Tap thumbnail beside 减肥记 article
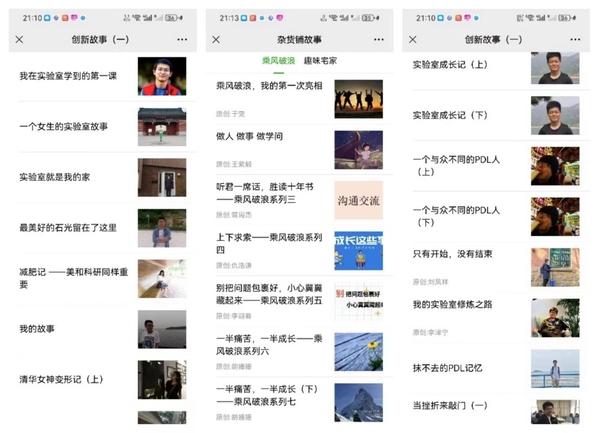598x433 pixels. pos(162,278)
